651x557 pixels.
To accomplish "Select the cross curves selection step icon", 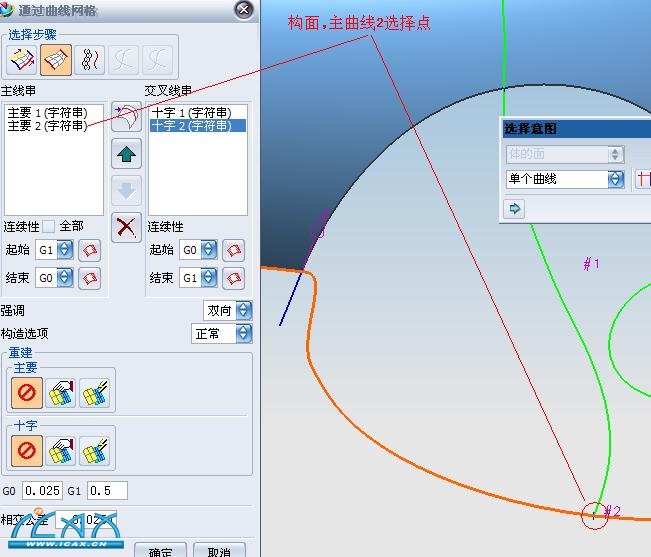I will click(x=56, y=60).
